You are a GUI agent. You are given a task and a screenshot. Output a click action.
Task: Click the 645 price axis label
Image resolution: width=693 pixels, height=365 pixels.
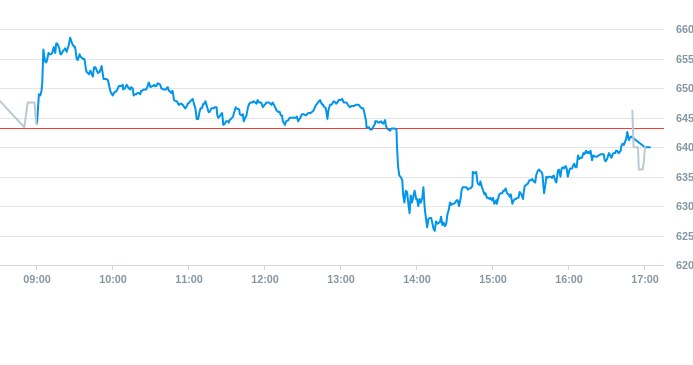[x=684, y=118]
